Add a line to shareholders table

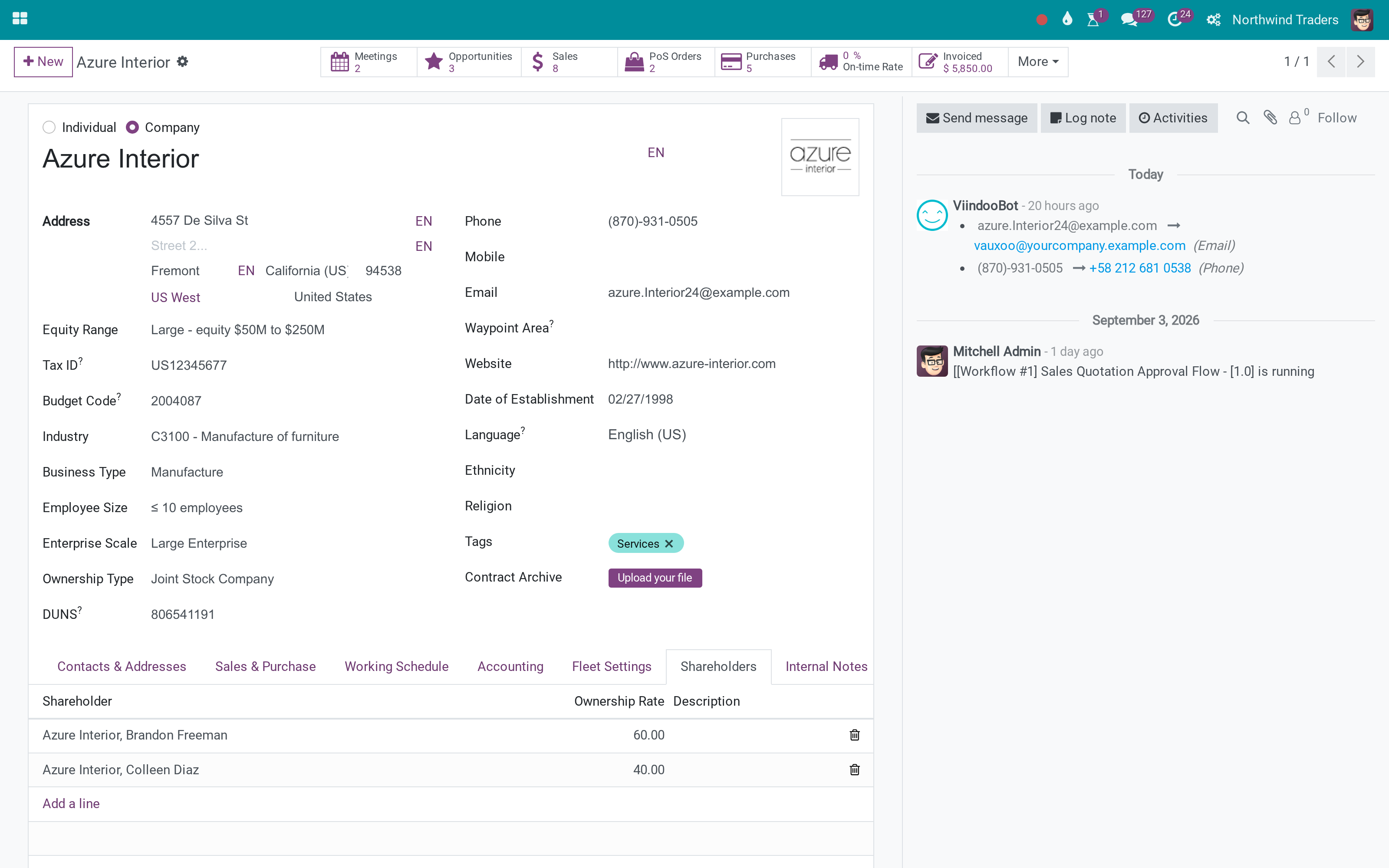[71, 804]
